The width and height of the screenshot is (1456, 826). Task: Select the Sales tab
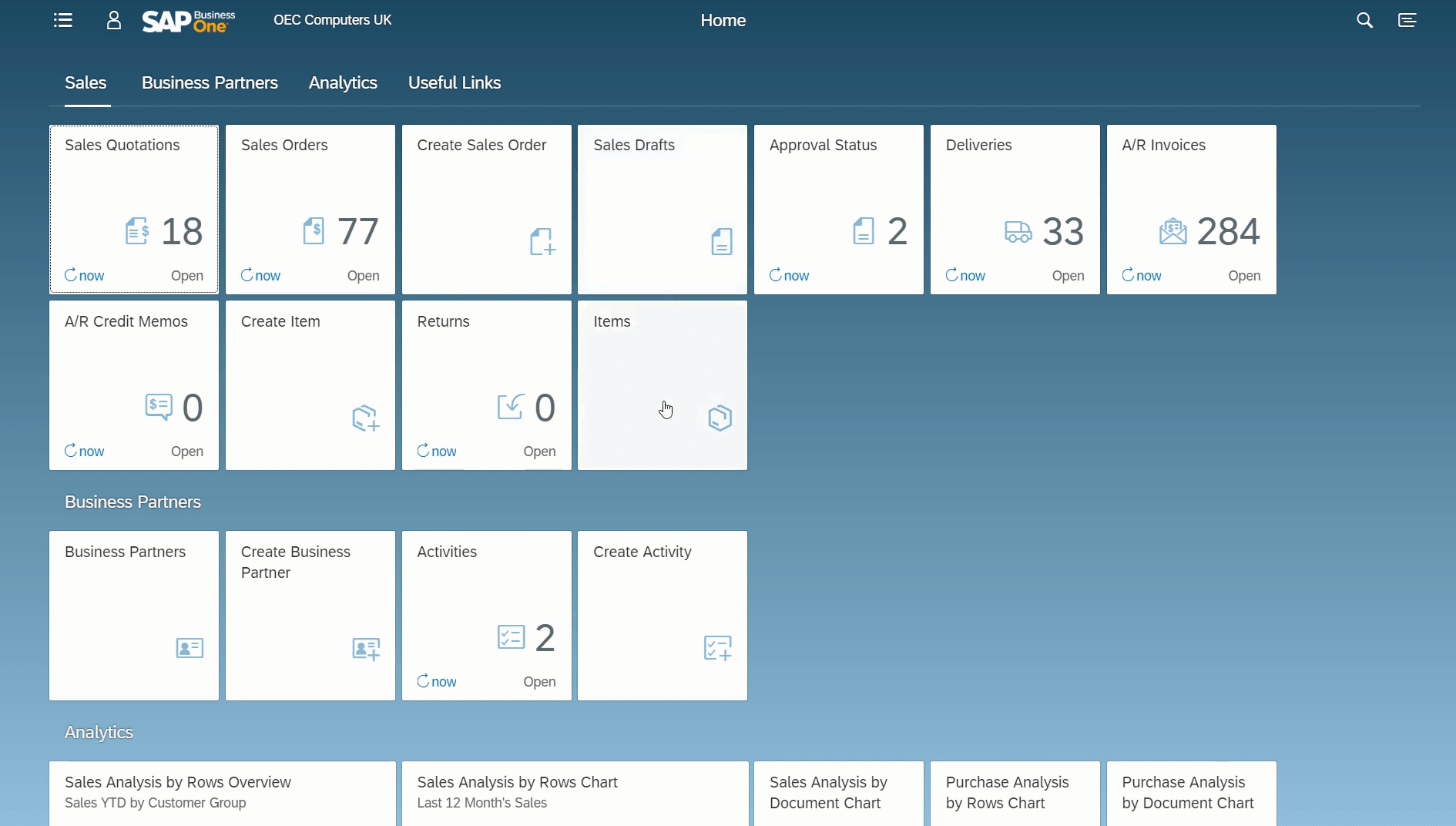[x=86, y=82]
